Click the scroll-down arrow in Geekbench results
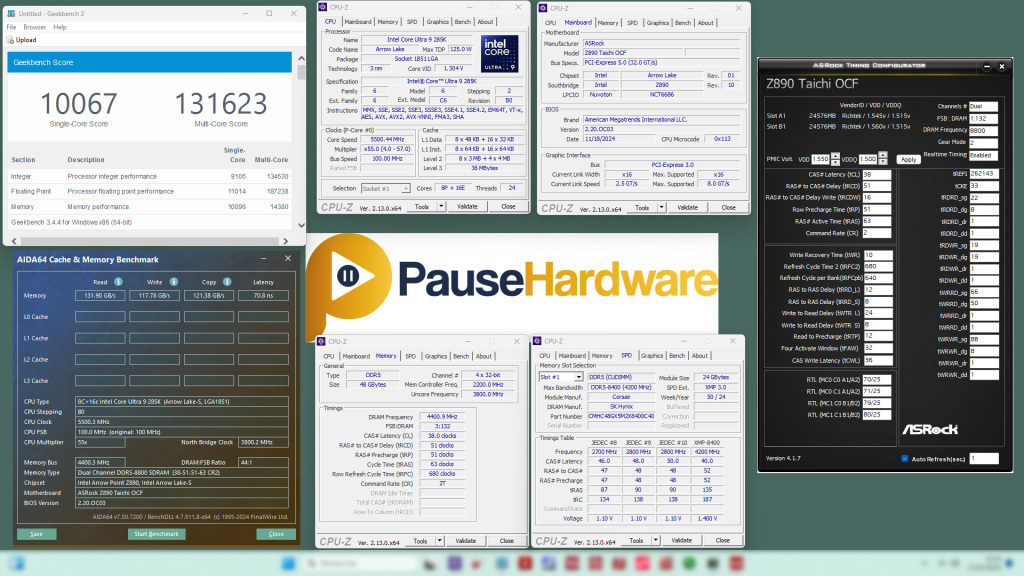The height and width of the screenshot is (576, 1024). 301,225
